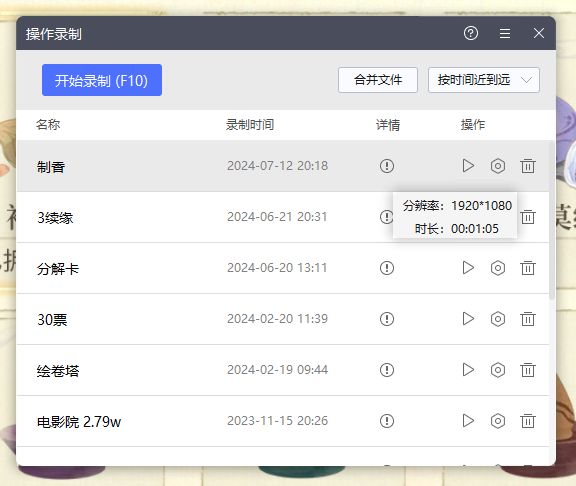Play the 电影院 2.79w recording

(468, 421)
